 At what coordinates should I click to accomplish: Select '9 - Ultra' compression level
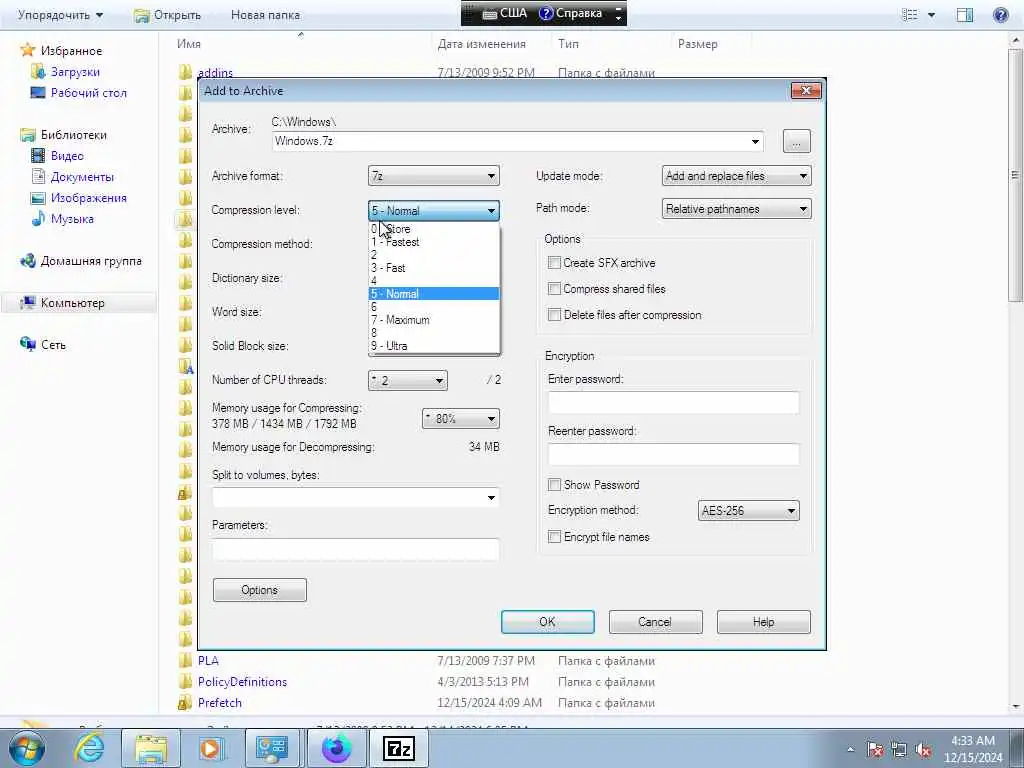434,346
